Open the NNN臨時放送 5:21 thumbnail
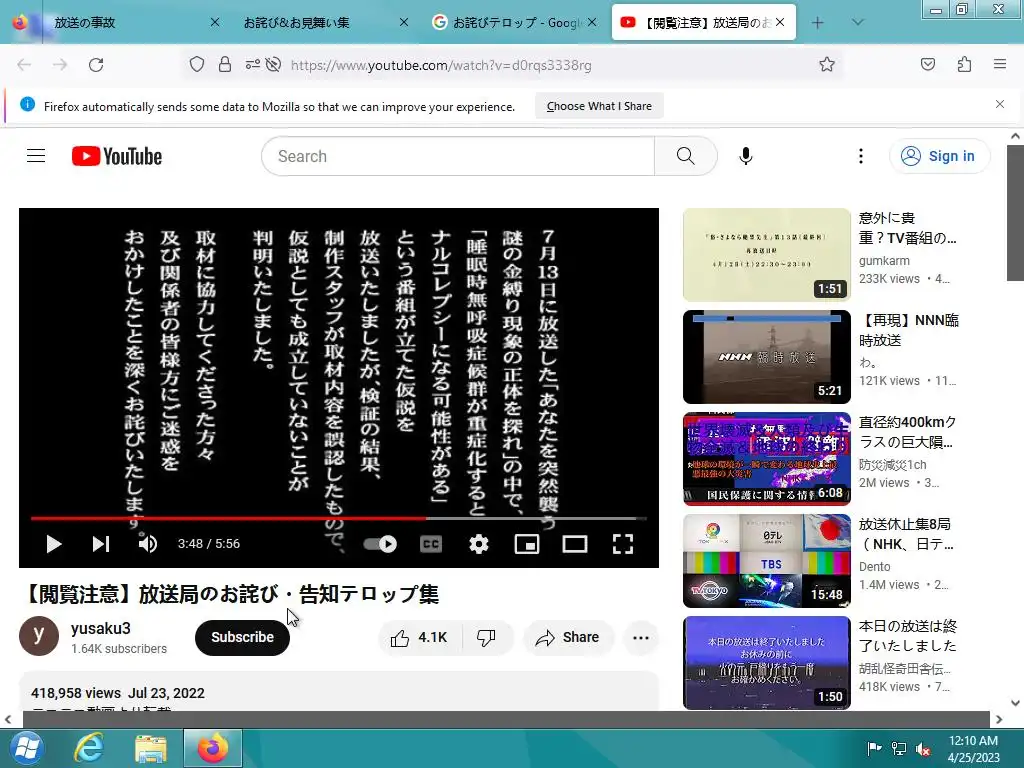 (x=767, y=357)
